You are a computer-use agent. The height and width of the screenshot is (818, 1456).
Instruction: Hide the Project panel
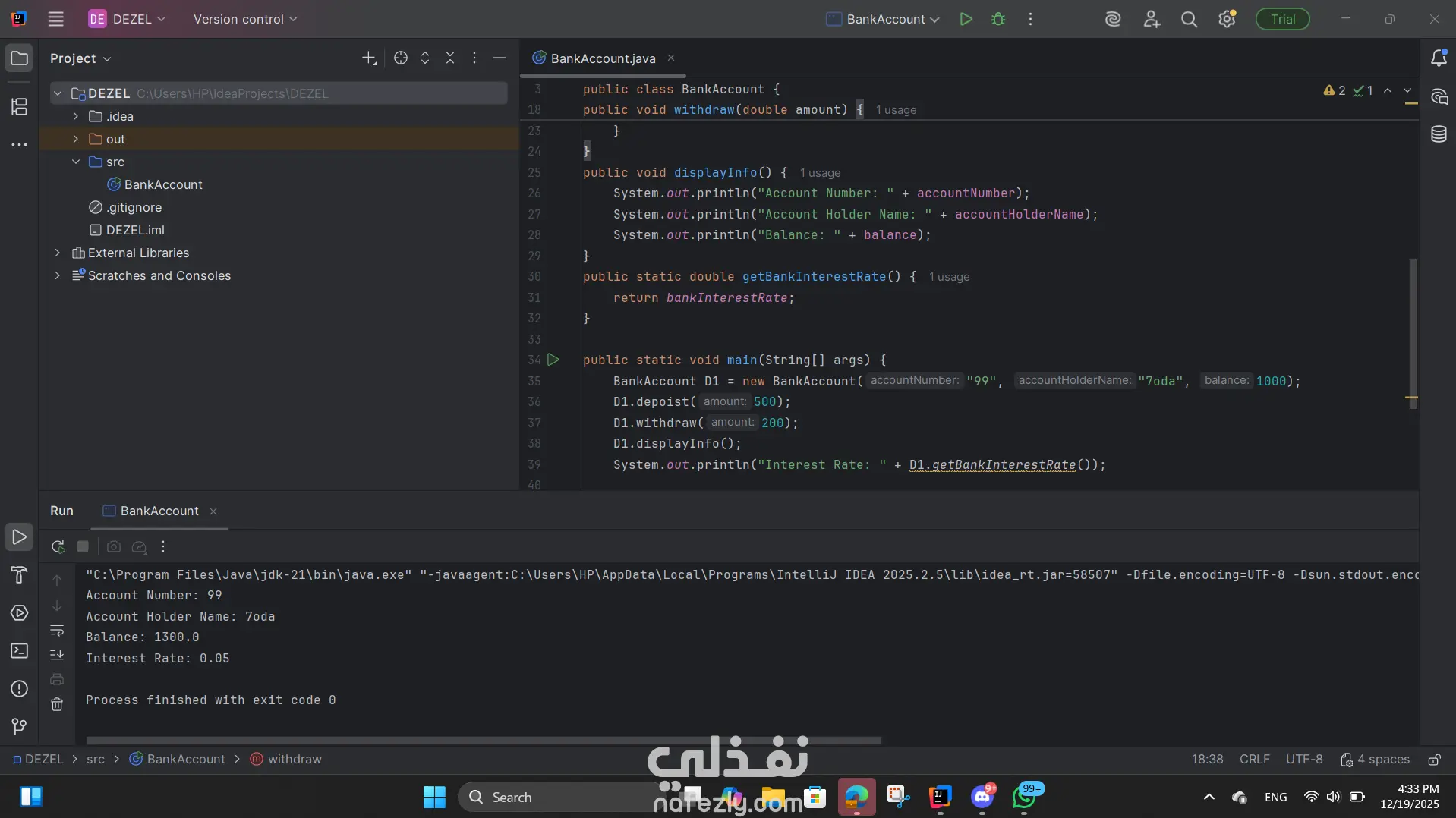500,58
